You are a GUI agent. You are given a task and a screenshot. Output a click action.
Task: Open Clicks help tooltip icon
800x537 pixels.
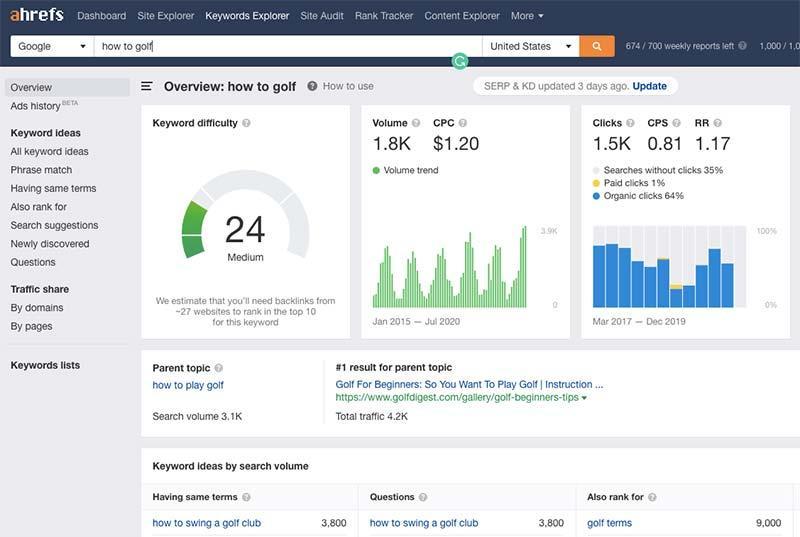(630, 123)
